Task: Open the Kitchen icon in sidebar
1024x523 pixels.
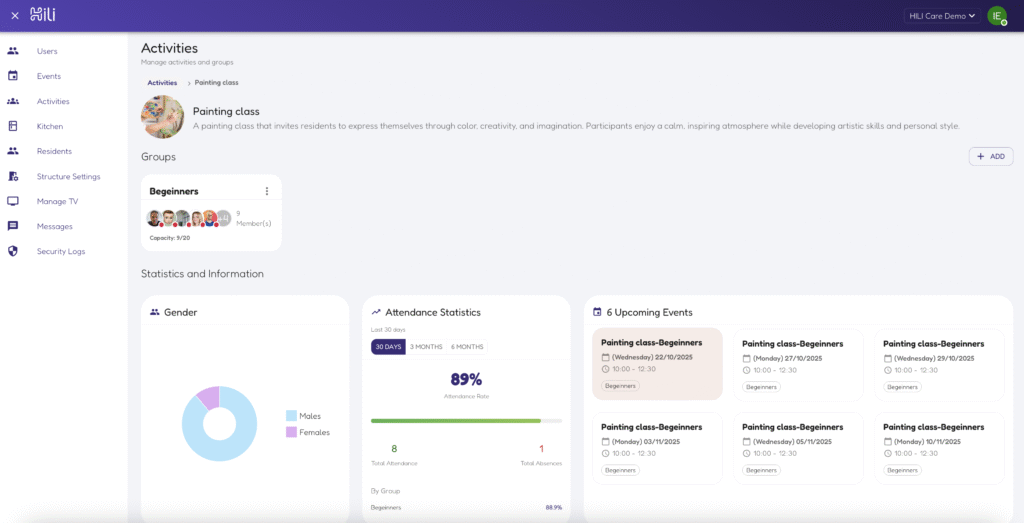Action: pos(13,126)
